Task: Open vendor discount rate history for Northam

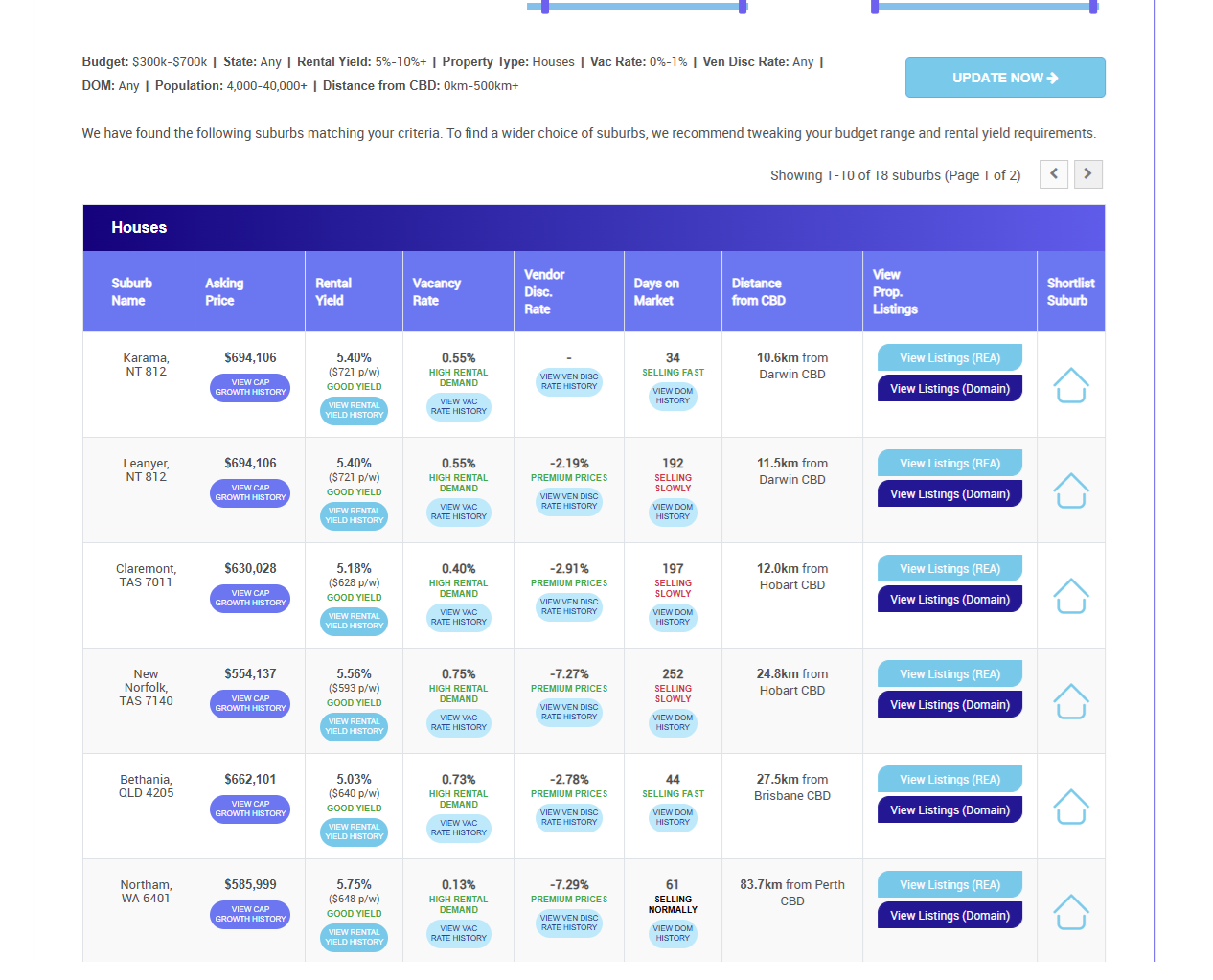Action: (x=569, y=923)
